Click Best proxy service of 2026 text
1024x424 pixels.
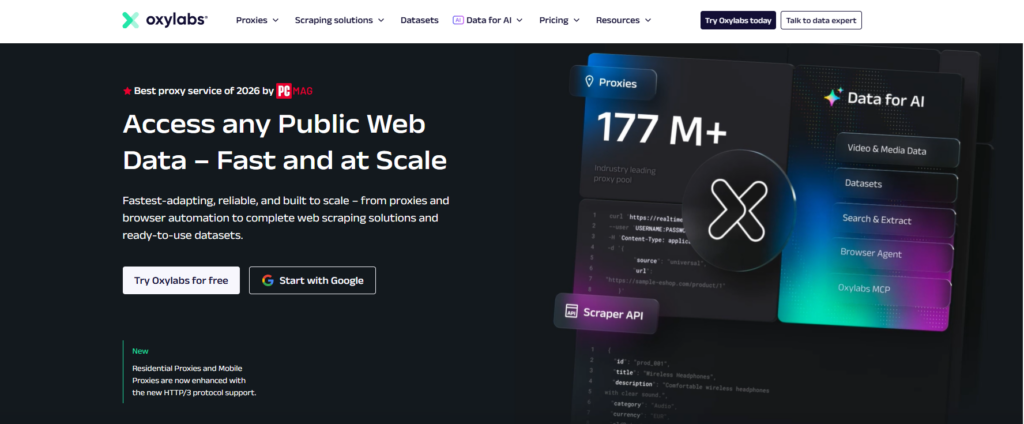click(204, 91)
